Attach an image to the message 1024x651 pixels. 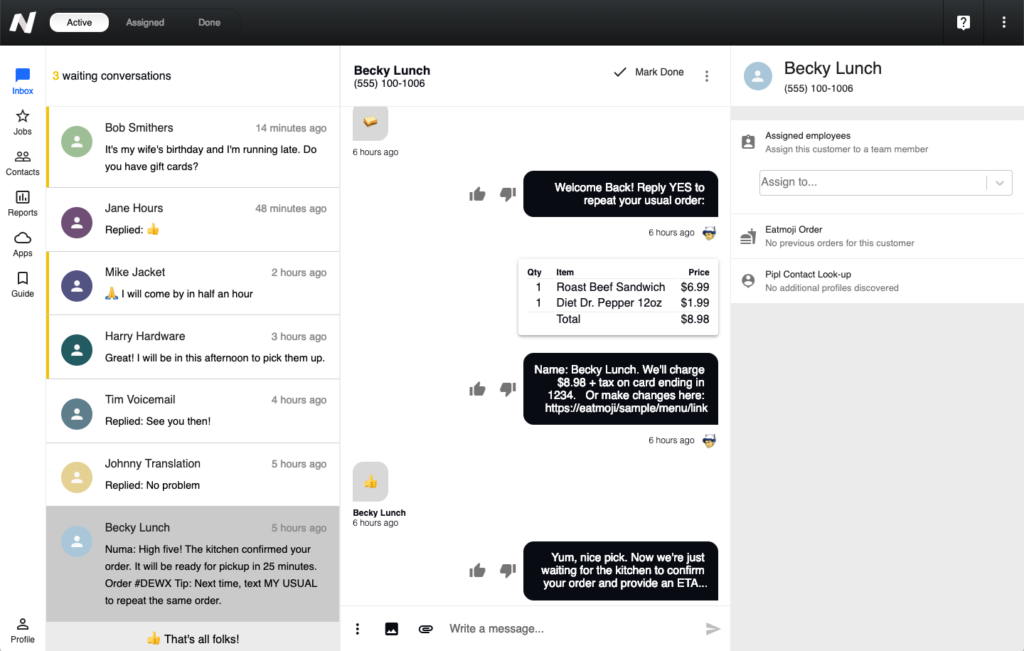tap(391, 629)
